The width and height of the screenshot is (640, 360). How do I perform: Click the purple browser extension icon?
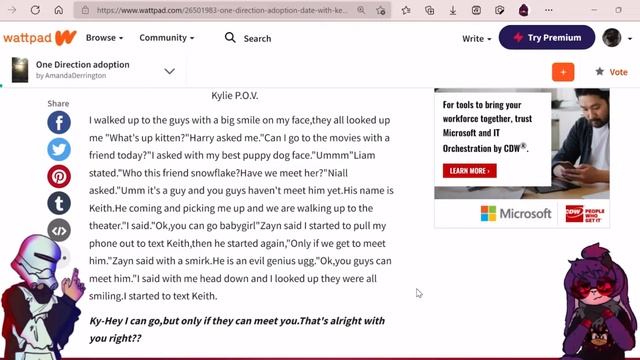pyautogui.click(x=524, y=10)
